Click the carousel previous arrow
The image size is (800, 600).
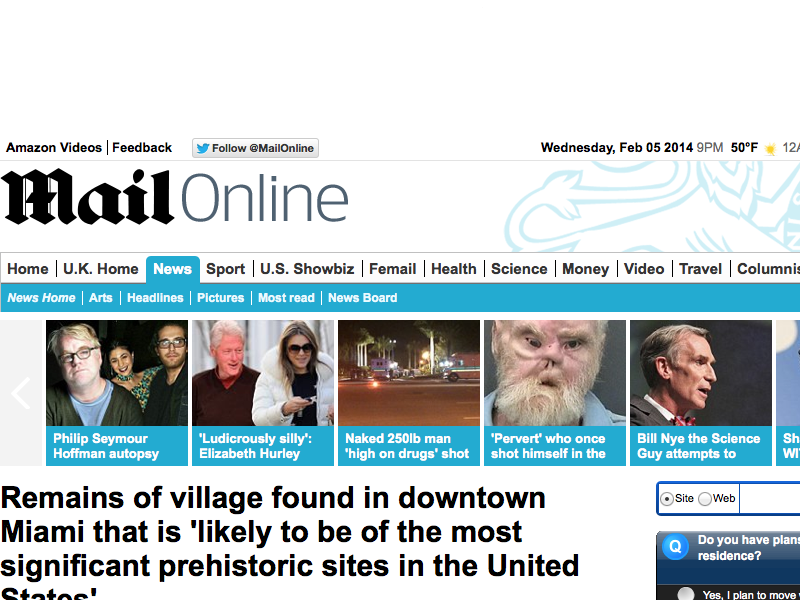(x=21, y=393)
